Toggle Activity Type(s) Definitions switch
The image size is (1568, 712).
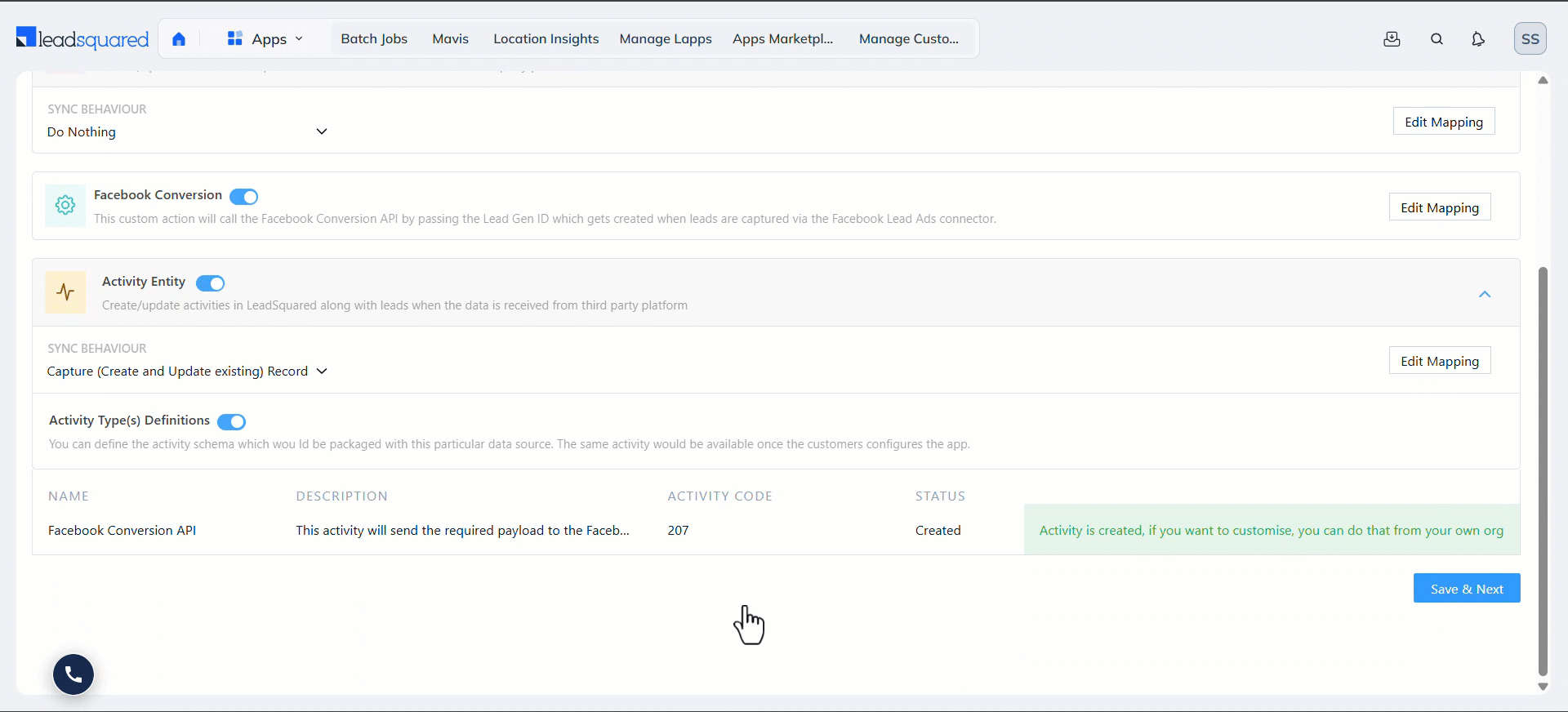click(231, 421)
